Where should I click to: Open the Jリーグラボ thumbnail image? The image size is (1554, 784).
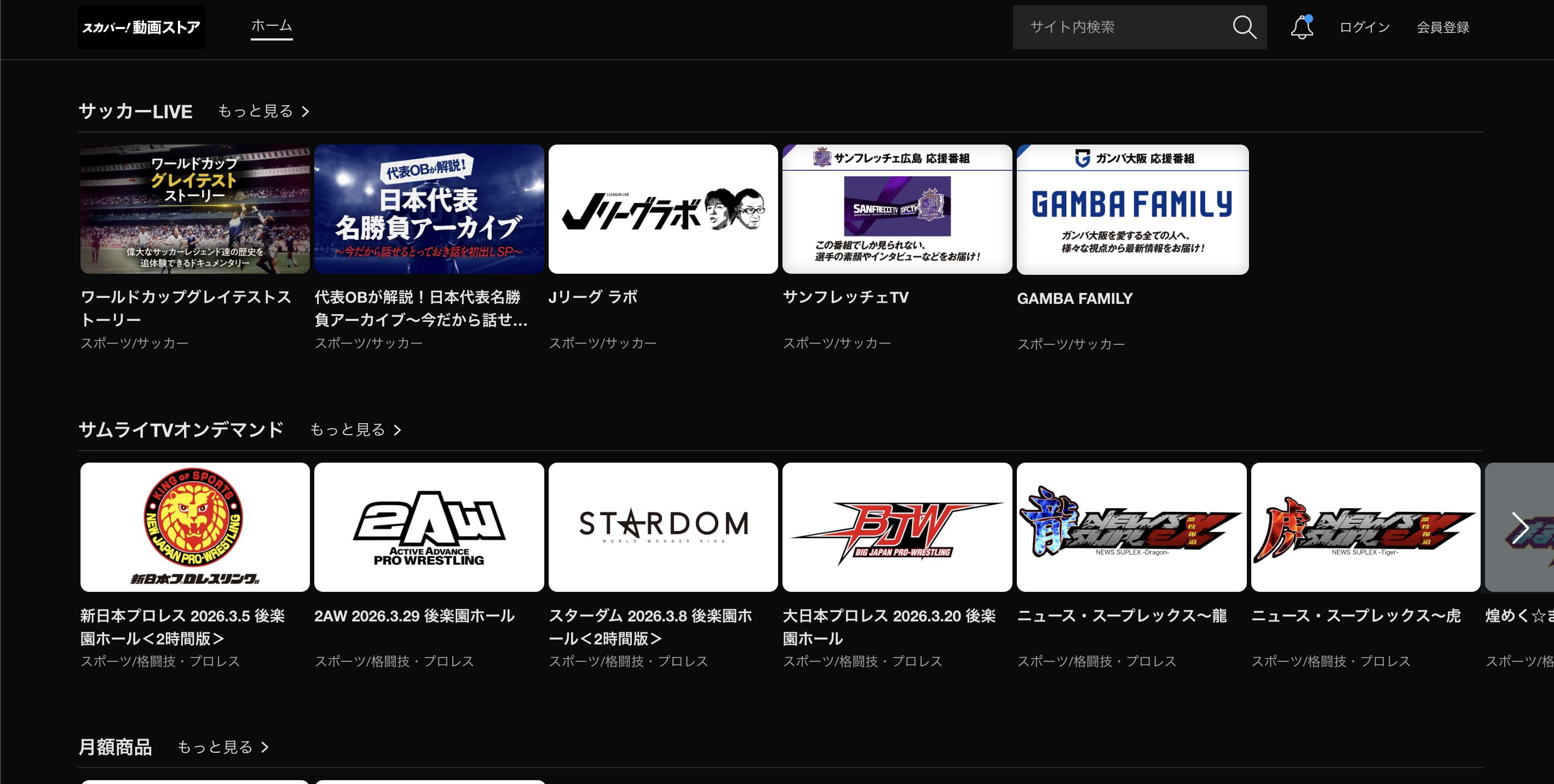point(663,209)
